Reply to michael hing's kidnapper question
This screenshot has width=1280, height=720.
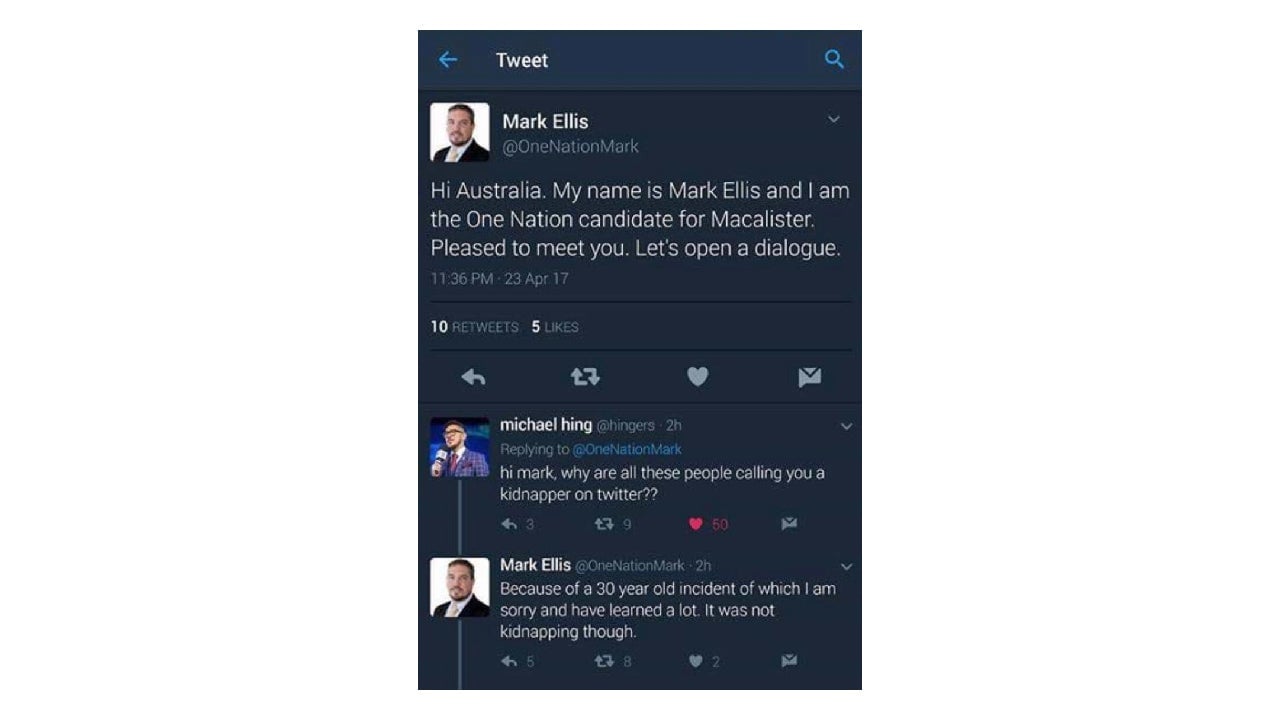click(x=510, y=524)
